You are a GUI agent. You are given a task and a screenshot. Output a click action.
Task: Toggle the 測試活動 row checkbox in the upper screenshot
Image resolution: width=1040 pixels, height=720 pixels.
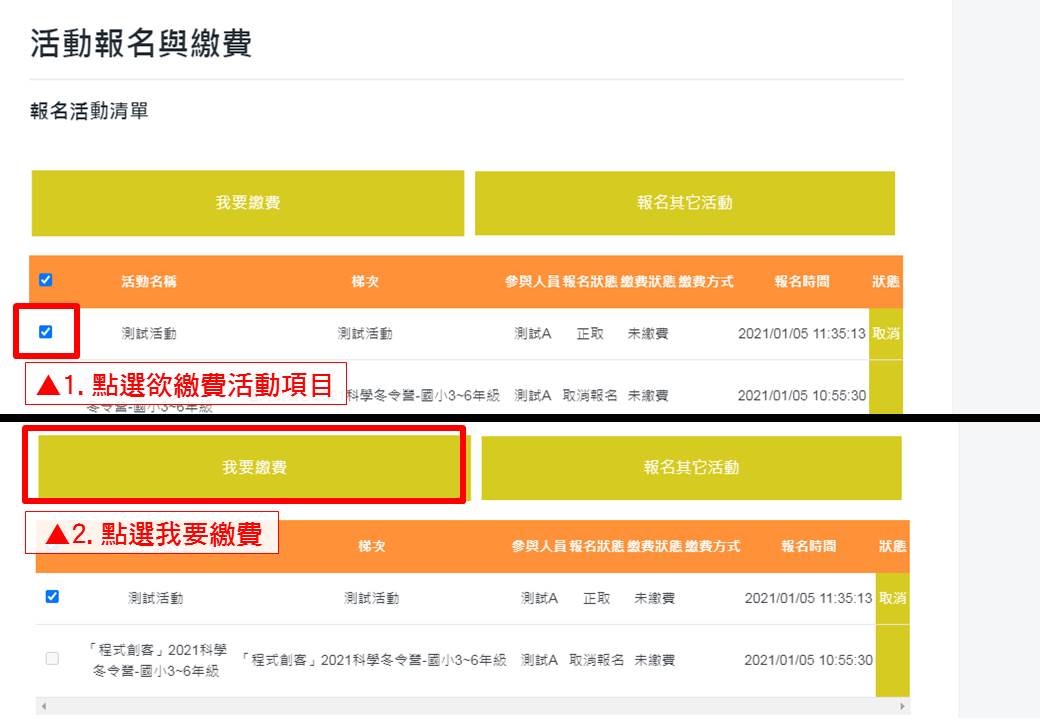(x=46, y=331)
